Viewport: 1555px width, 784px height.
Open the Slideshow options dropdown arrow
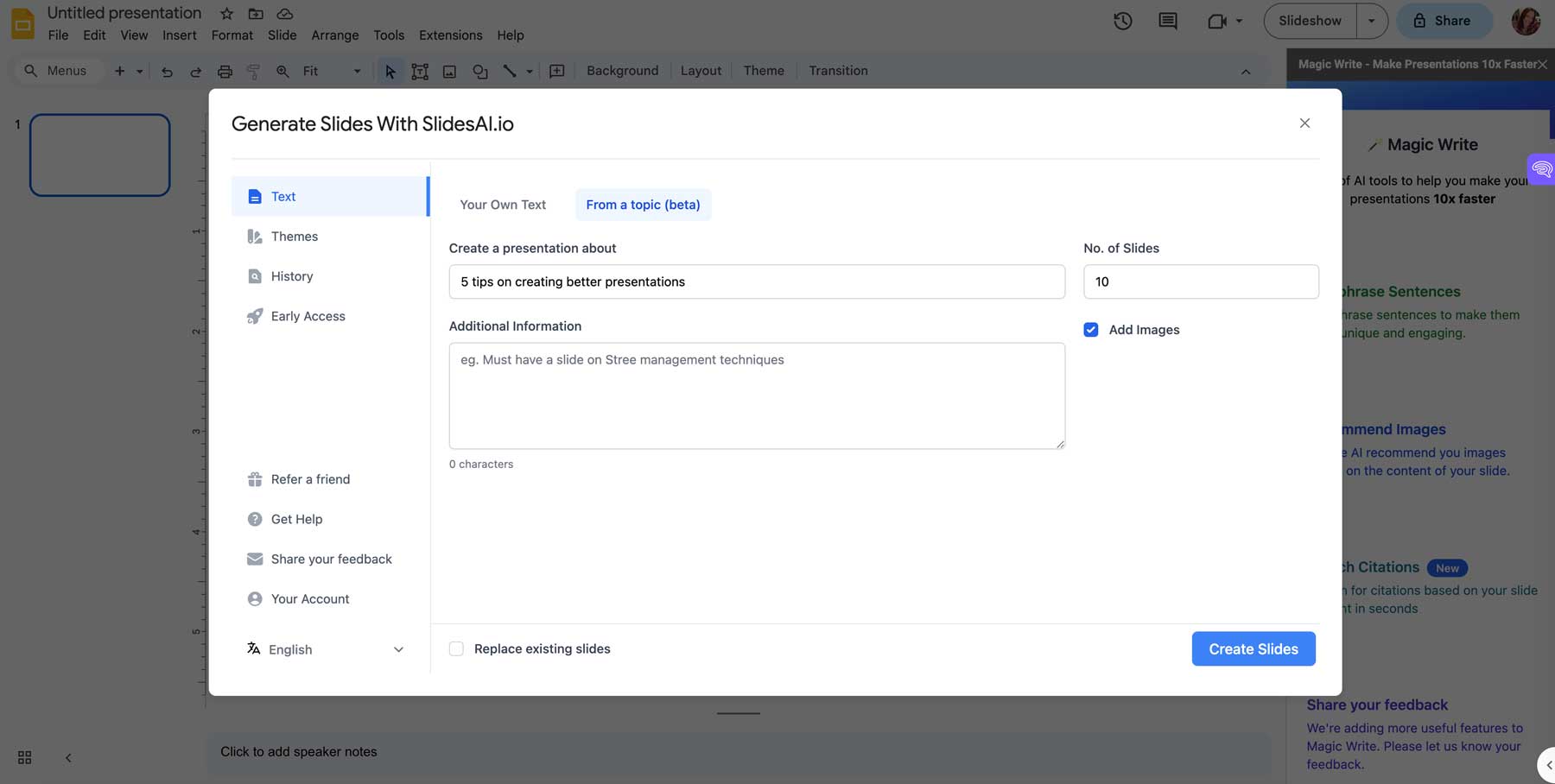[x=1371, y=21]
